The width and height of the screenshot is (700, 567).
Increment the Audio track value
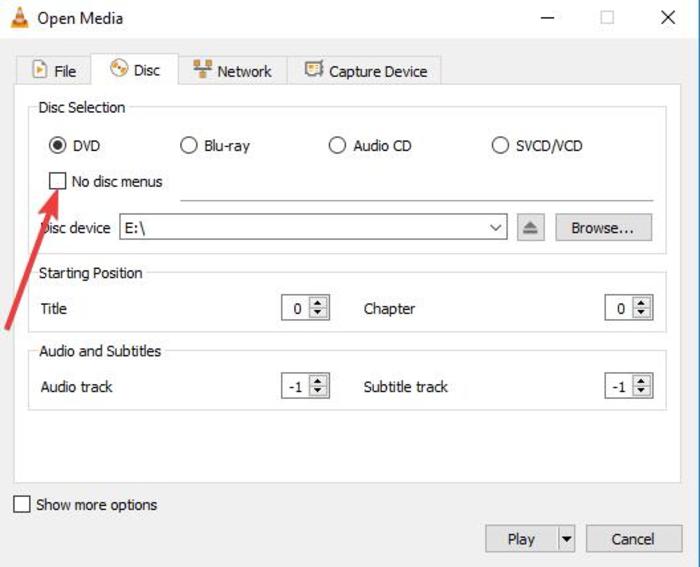click(x=317, y=380)
